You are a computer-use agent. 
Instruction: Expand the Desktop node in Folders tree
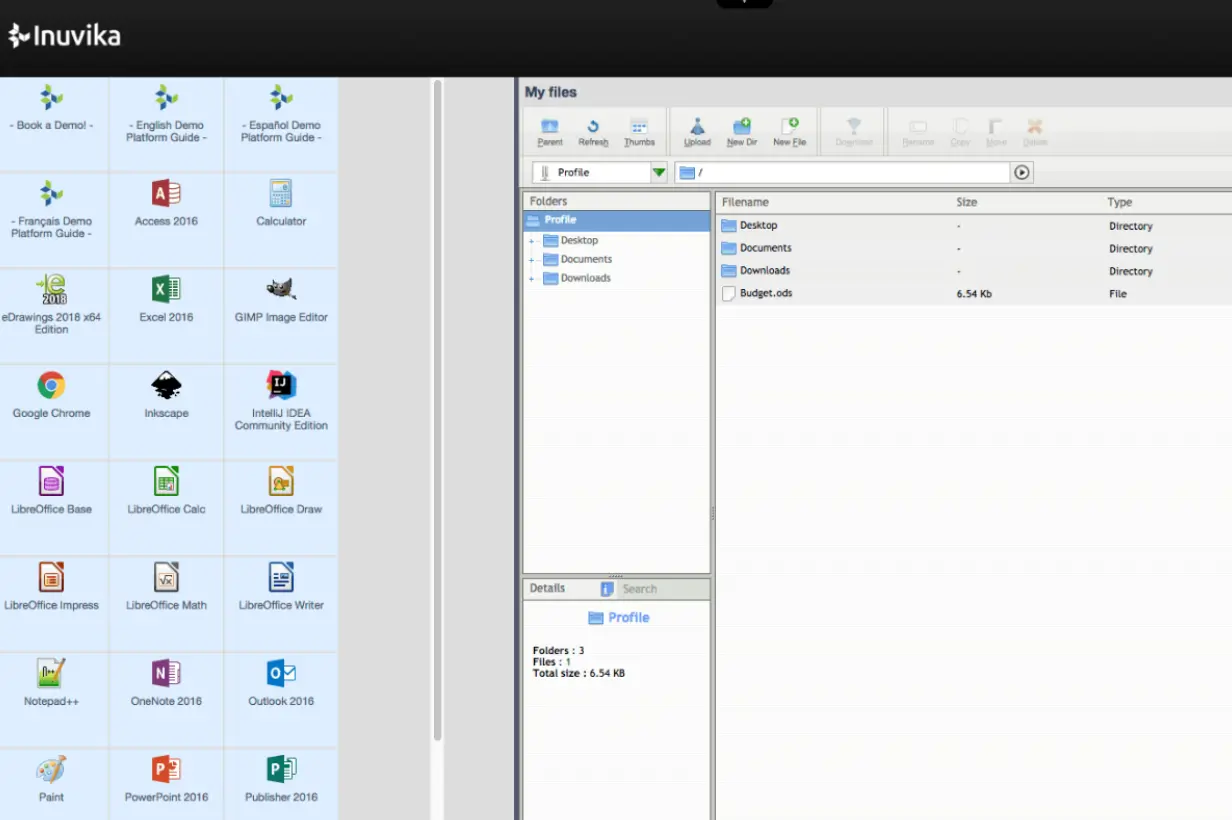click(532, 241)
